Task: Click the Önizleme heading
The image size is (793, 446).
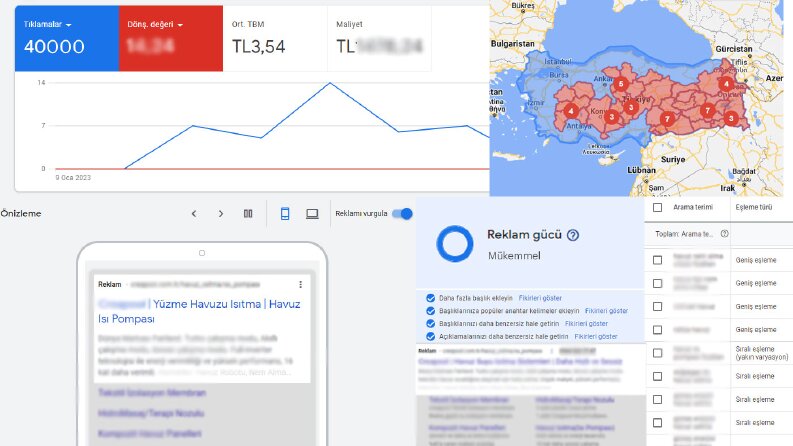Action: [x=21, y=213]
